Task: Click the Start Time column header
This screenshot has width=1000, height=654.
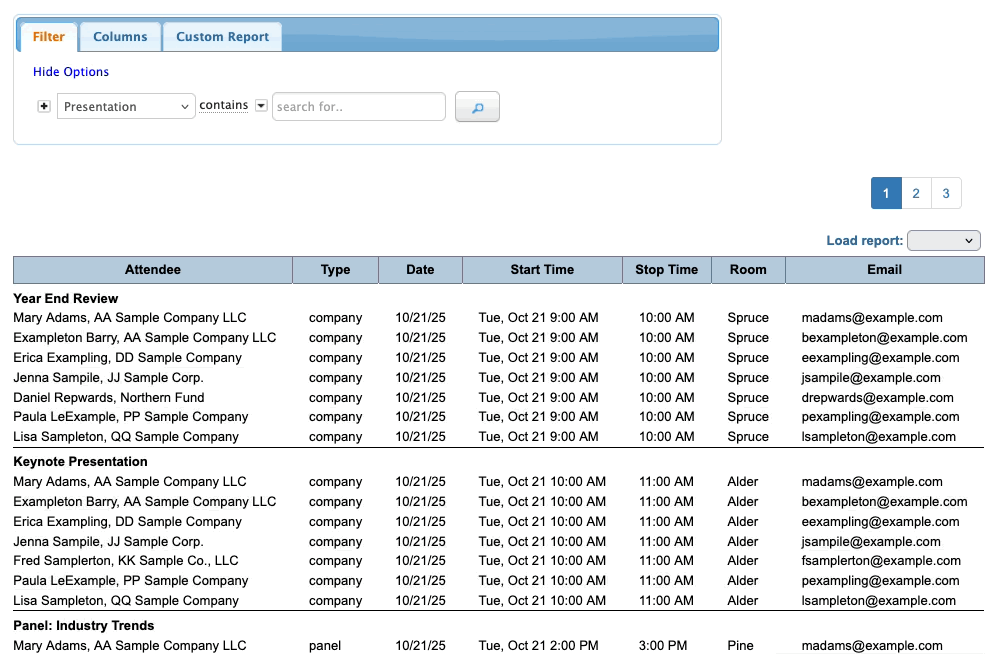Action: coord(542,270)
